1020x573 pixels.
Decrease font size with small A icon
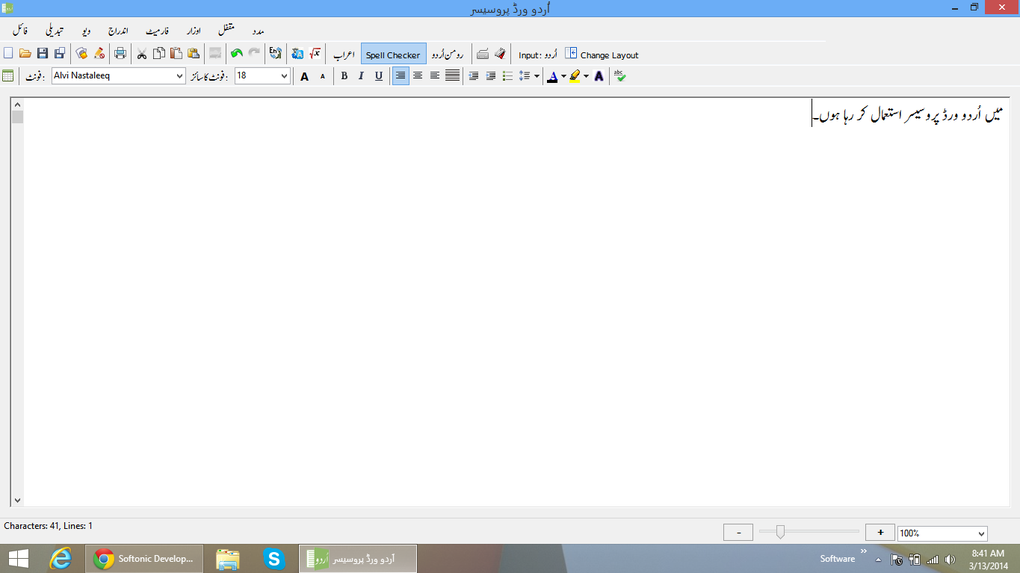[322, 76]
